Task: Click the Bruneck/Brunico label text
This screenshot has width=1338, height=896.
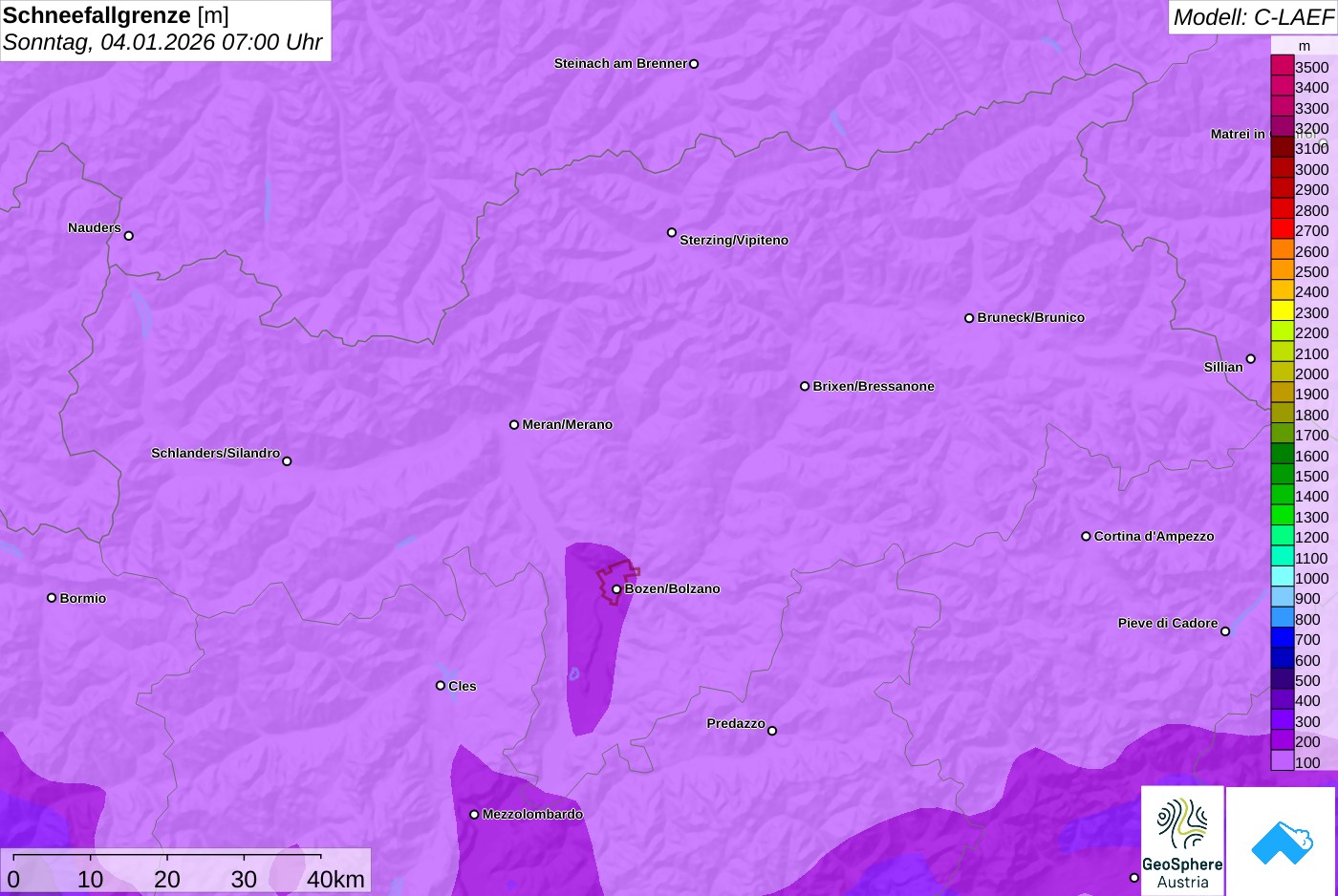Action: pos(1031,317)
